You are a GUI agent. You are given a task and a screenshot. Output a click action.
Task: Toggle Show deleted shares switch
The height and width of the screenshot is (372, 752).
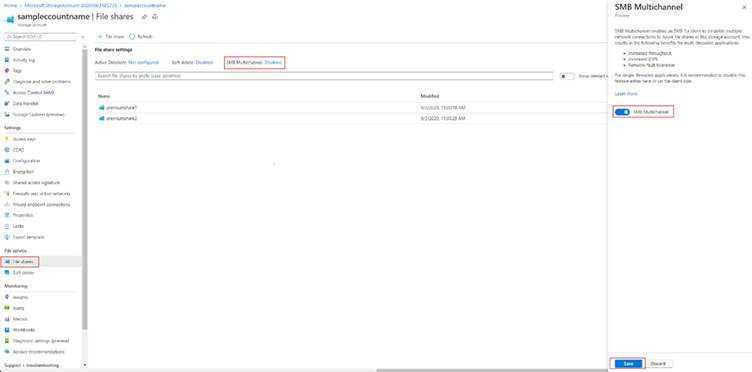[x=567, y=76]
